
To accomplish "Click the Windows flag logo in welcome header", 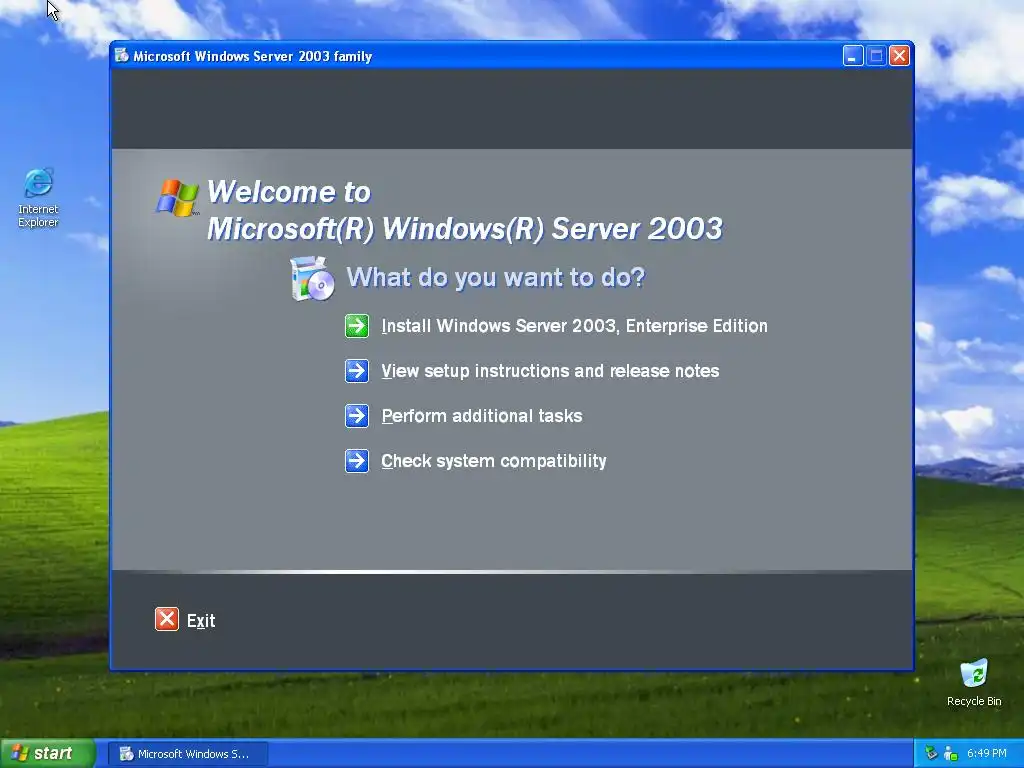I will pos(177,197).
